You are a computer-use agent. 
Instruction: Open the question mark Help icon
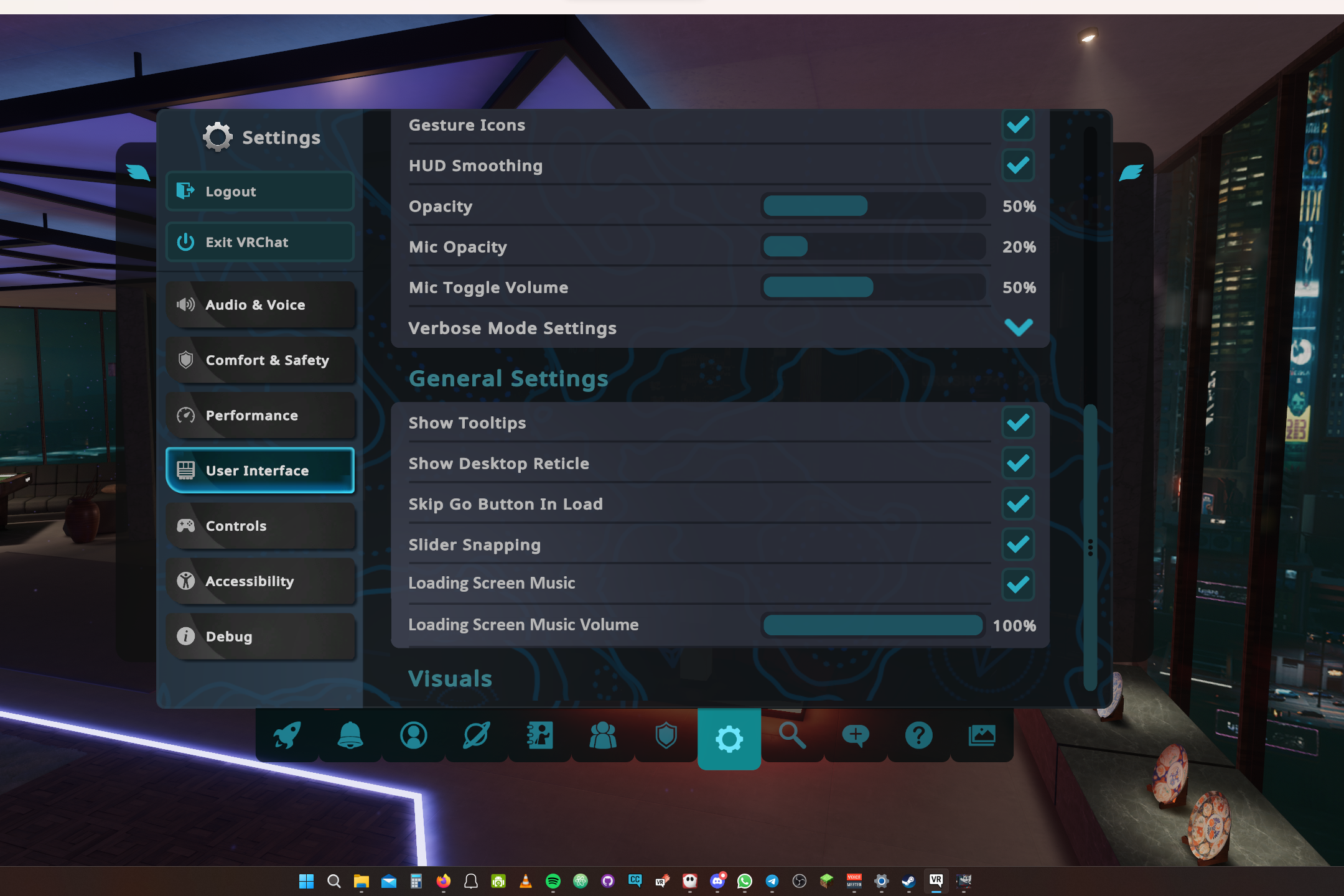point(918,735)
